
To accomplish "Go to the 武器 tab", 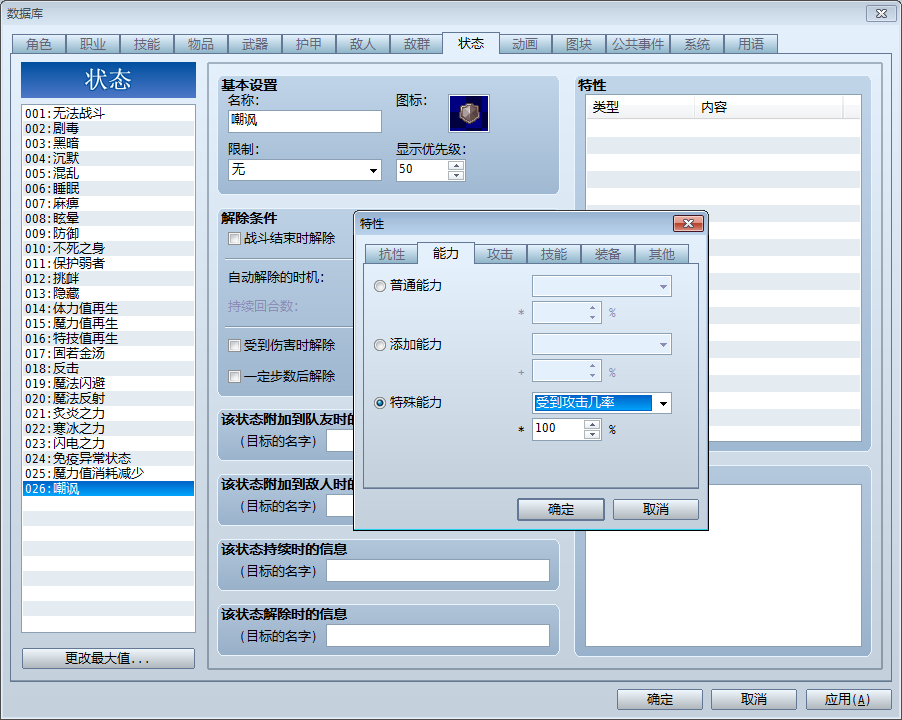I will point(255,44).
